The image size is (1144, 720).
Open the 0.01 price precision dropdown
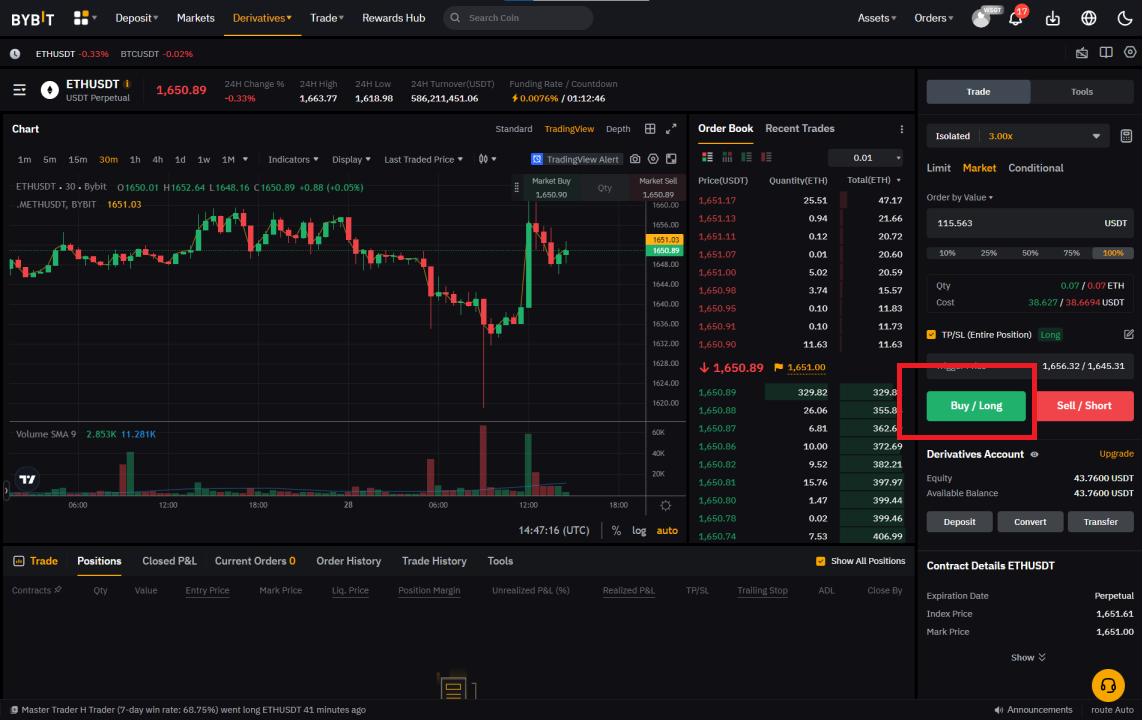click(x=866, y=158)
